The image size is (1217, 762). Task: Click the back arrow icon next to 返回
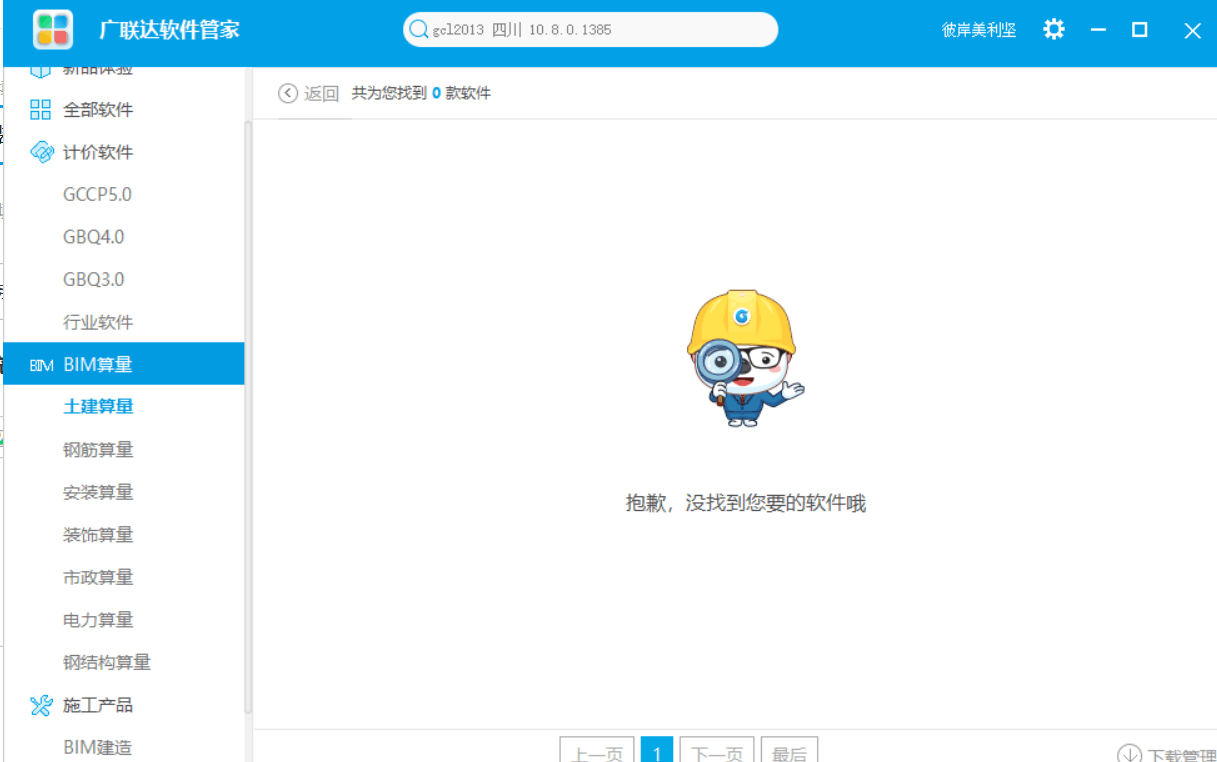click(x=288, y=93)
